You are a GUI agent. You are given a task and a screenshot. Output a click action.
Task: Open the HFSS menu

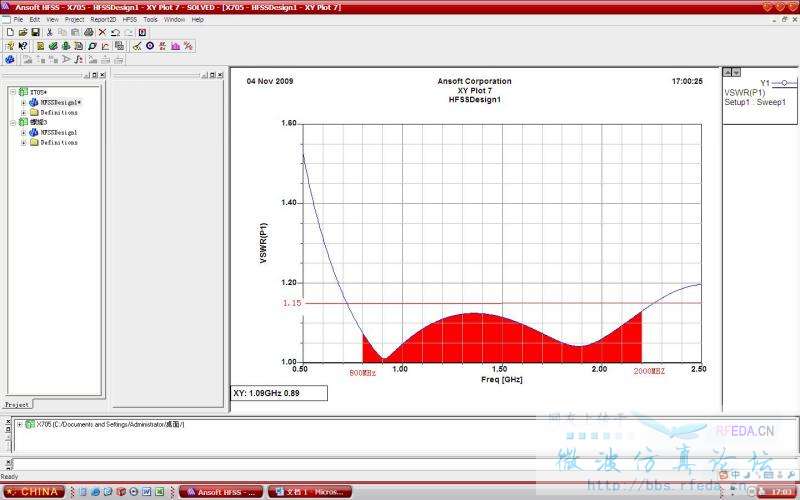(x=130, y=19)
